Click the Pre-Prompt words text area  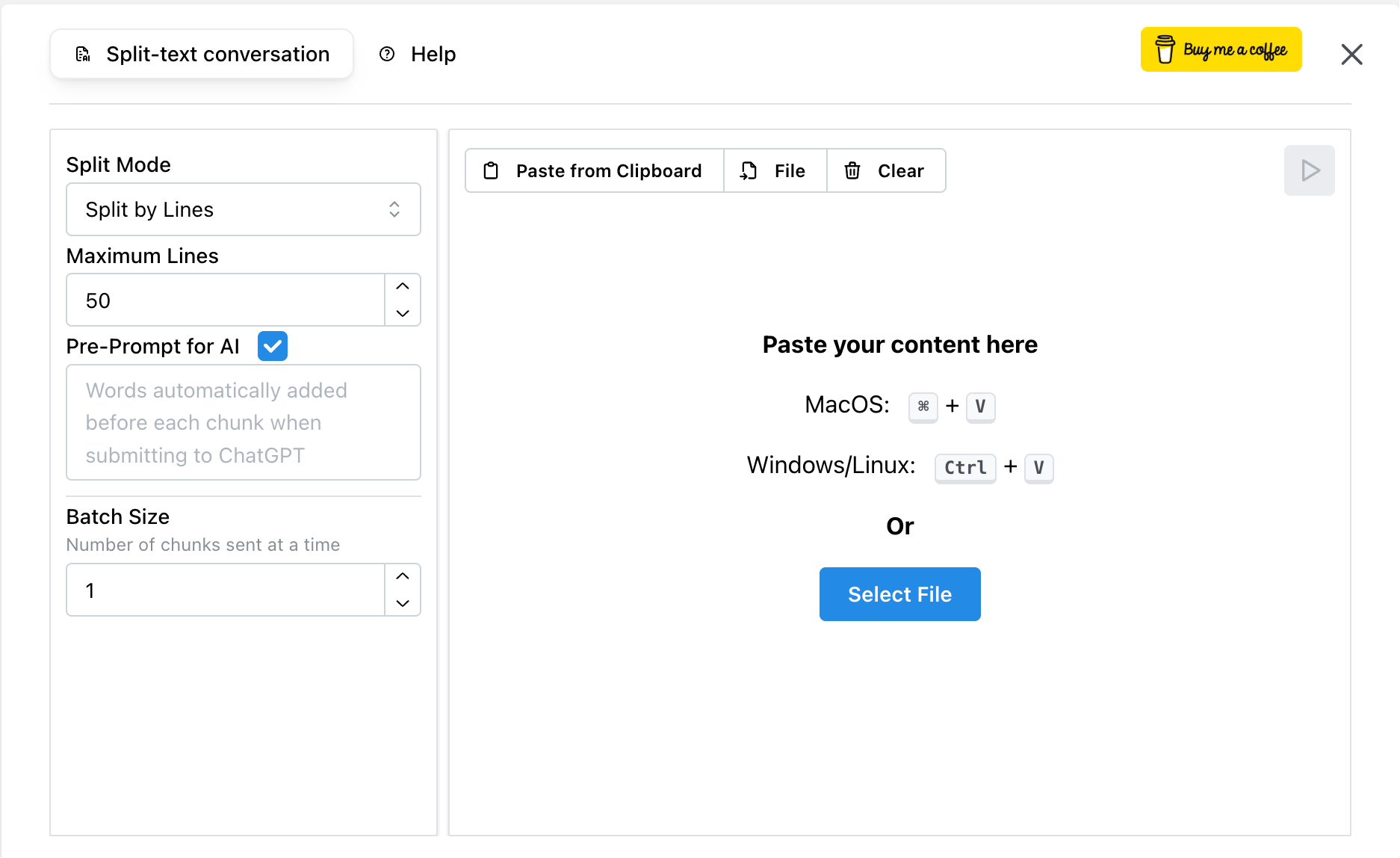pyautogui.click(x=243, y=422)
